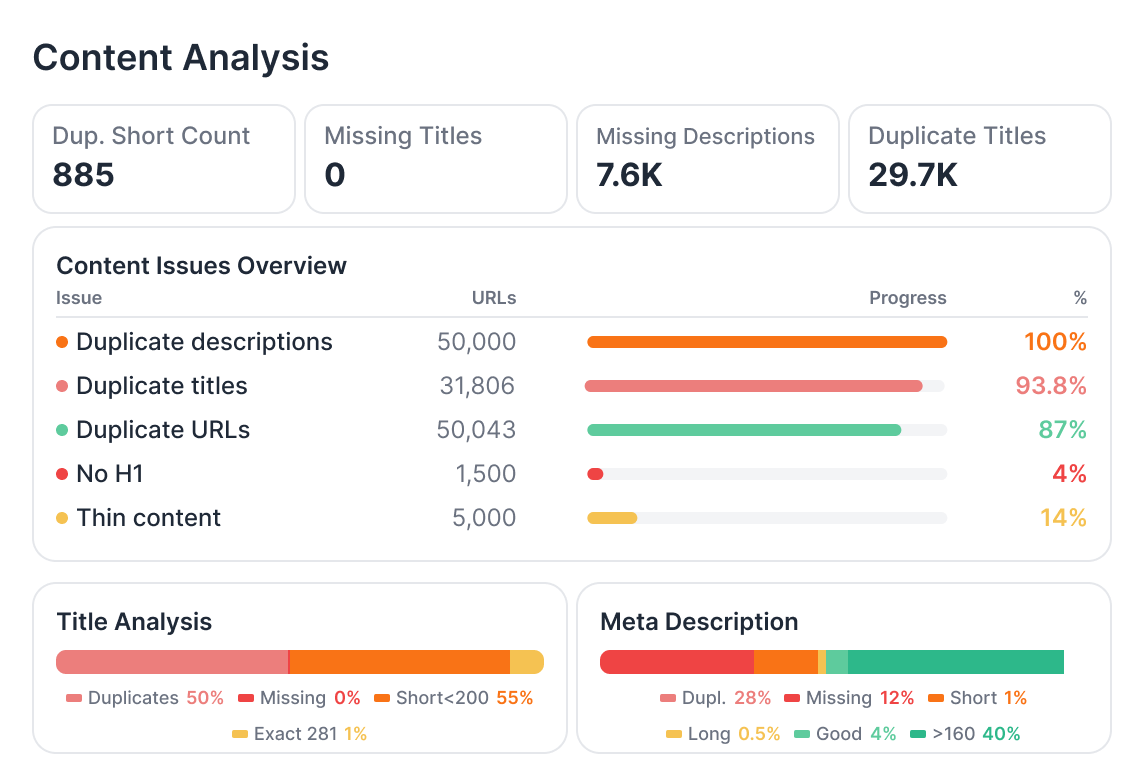The image size is (1144, 776).
Task: Select the Thin content row label
Action: (148, 517)
